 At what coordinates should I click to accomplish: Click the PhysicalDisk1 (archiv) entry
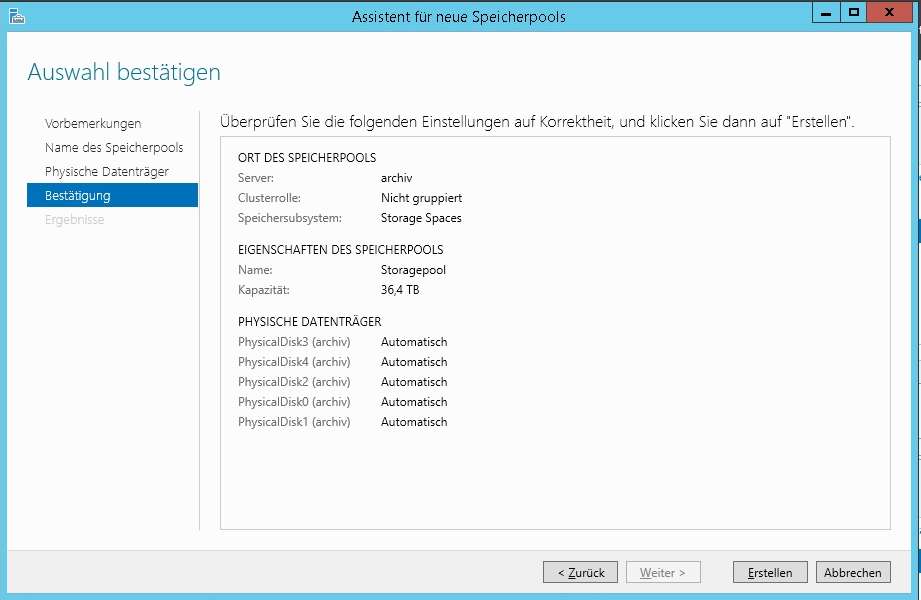(x=294, y=422)
